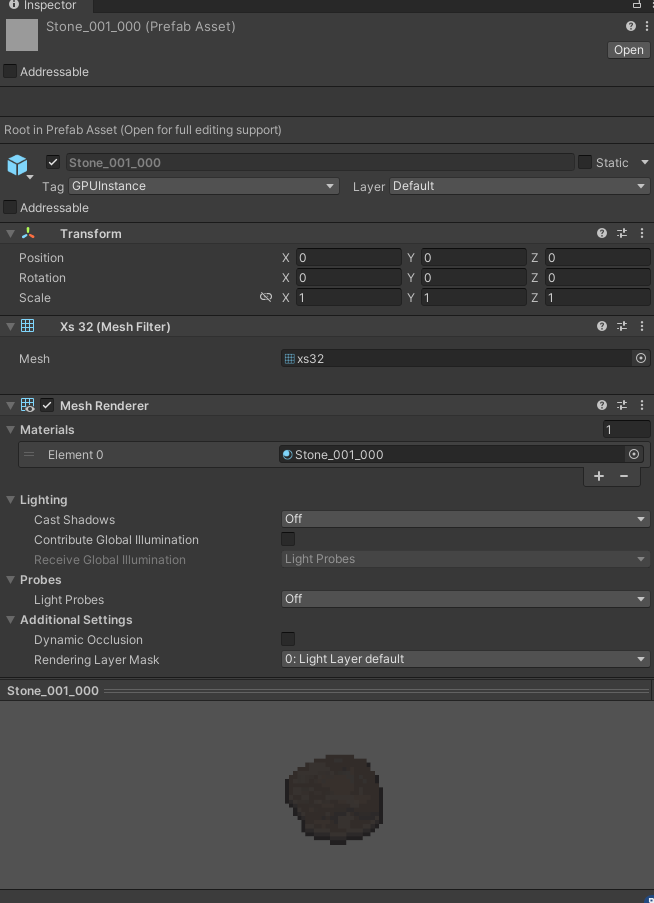This screenshot has height=903, width=654.
Task: Open the Layer dropdown set to Default
Action: coord(520,186)
